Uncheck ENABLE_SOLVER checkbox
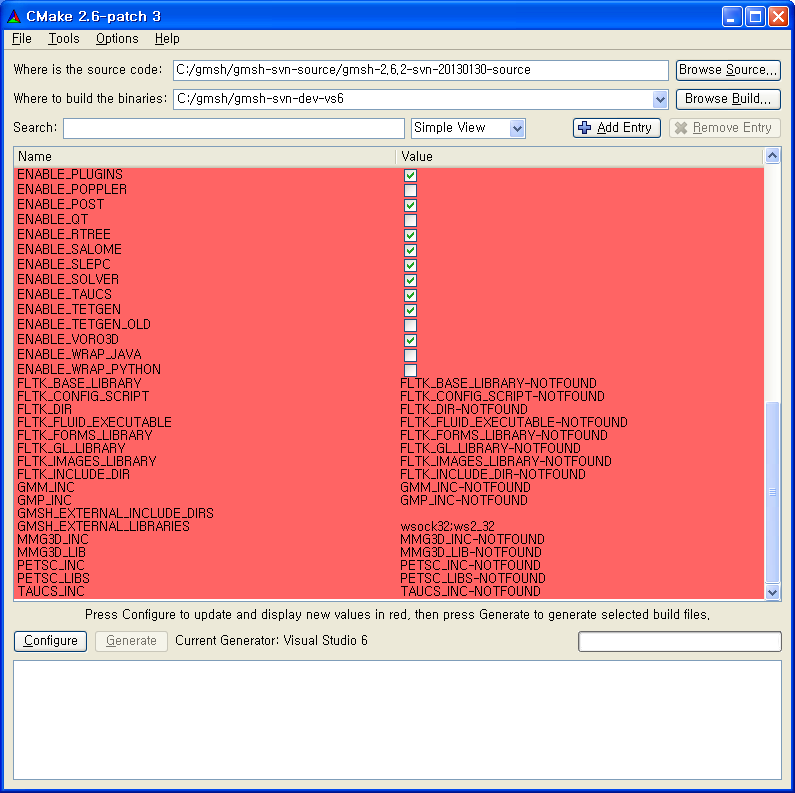This screenshot has width=795, height=793. point(410,280)
